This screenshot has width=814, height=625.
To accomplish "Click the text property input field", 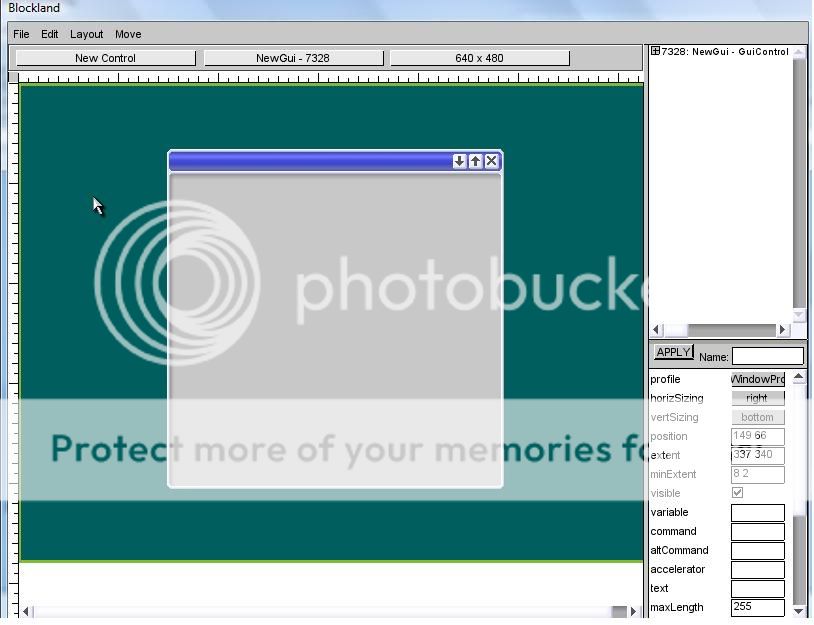I will tap(757, 589).
